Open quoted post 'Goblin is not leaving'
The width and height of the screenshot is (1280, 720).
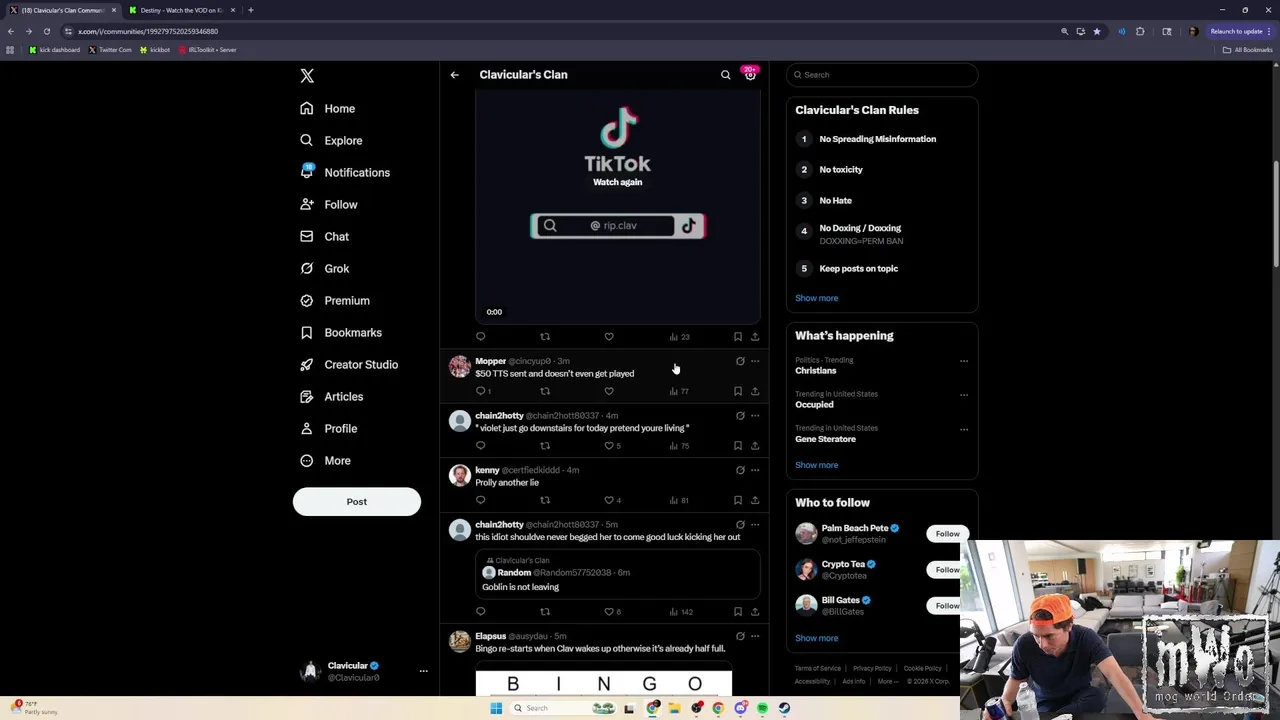click(x=617, y=575)
